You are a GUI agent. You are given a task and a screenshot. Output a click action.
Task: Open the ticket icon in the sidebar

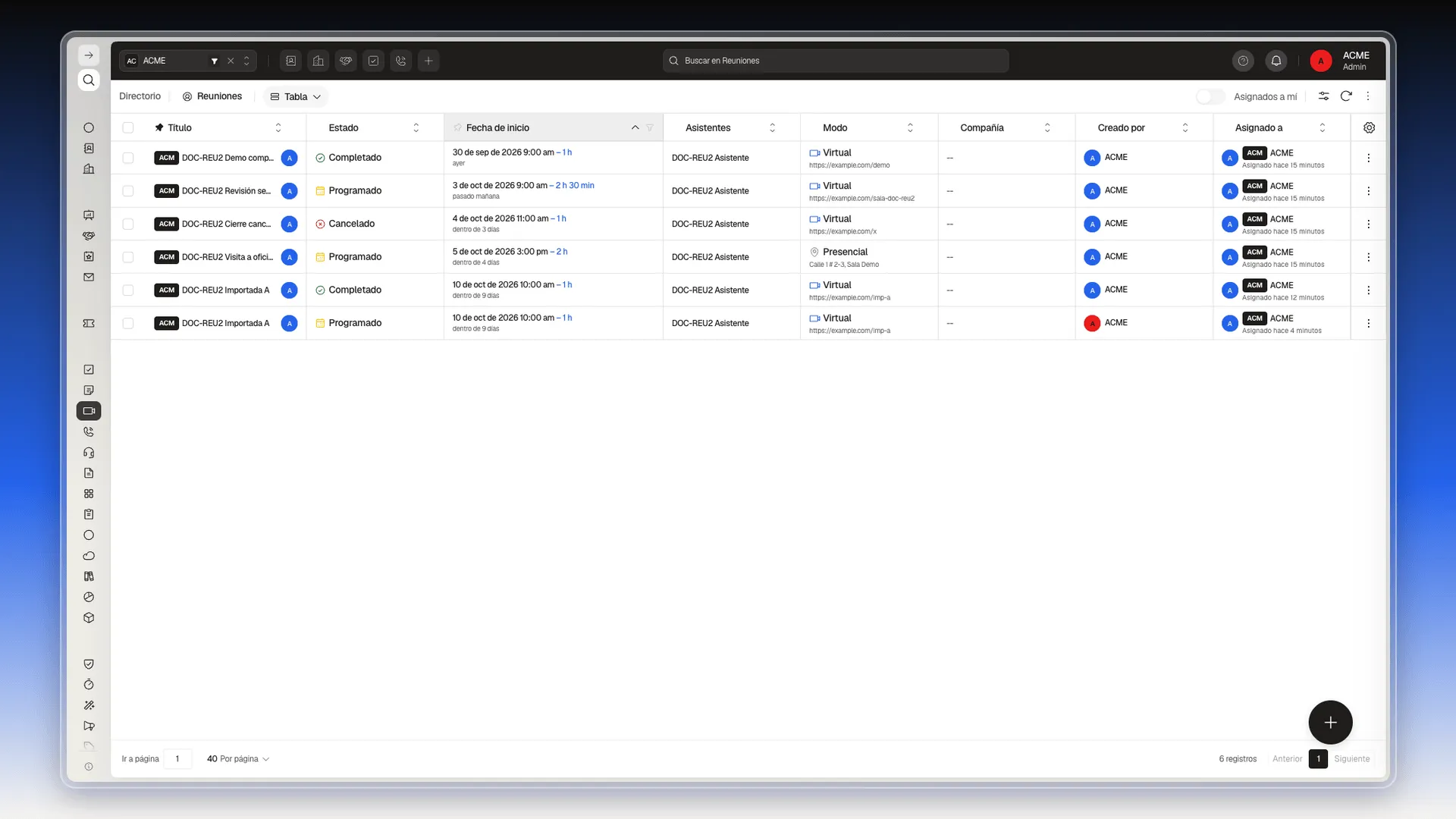pyautogui.click(x=89, y=324)
